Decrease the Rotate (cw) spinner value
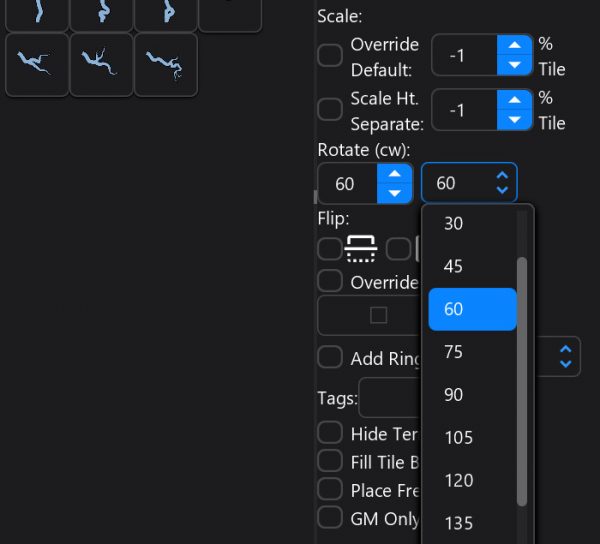 395,193
